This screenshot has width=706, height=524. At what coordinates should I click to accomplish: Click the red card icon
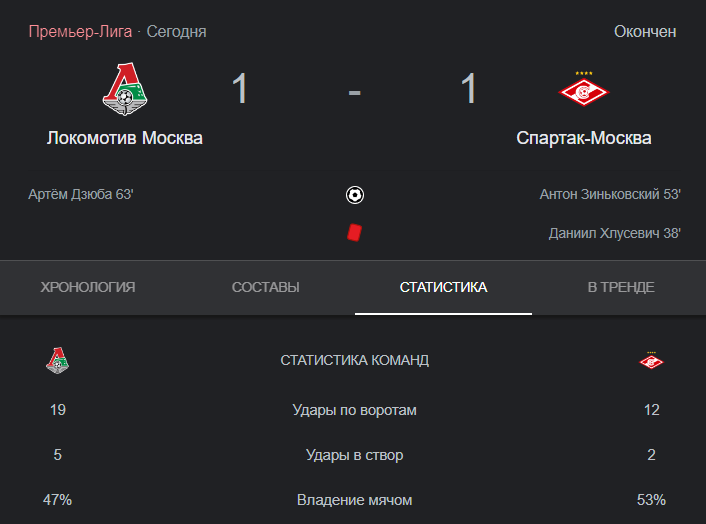pos(354,233)
